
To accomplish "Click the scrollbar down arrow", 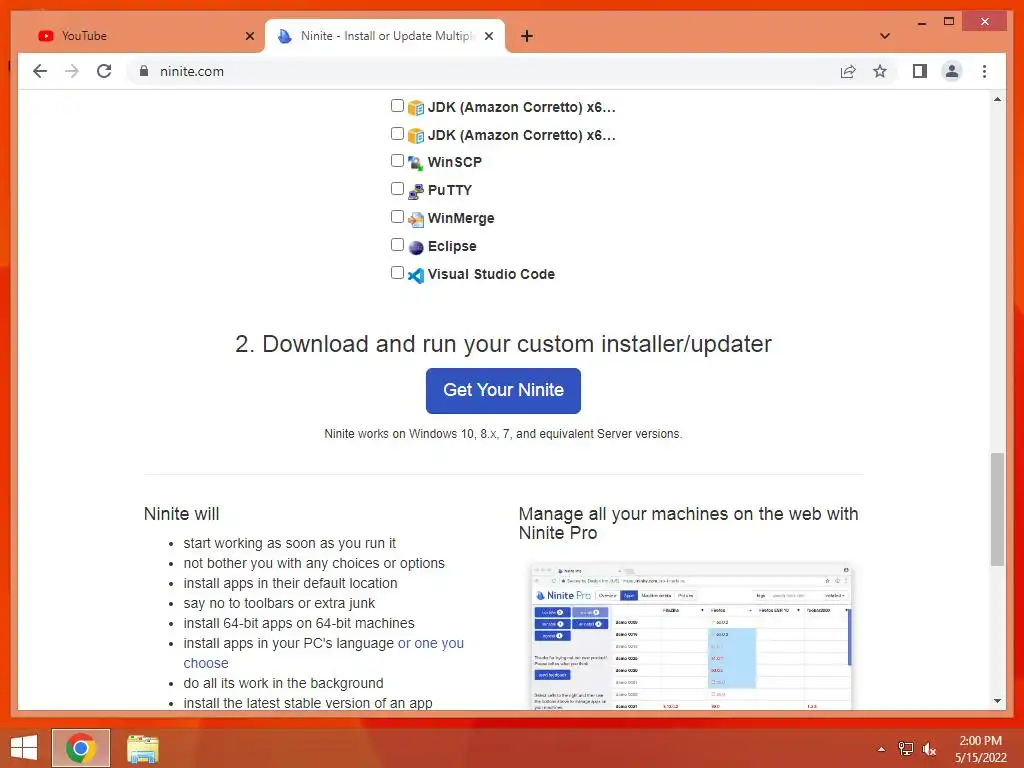I will [x=997, y=701].
